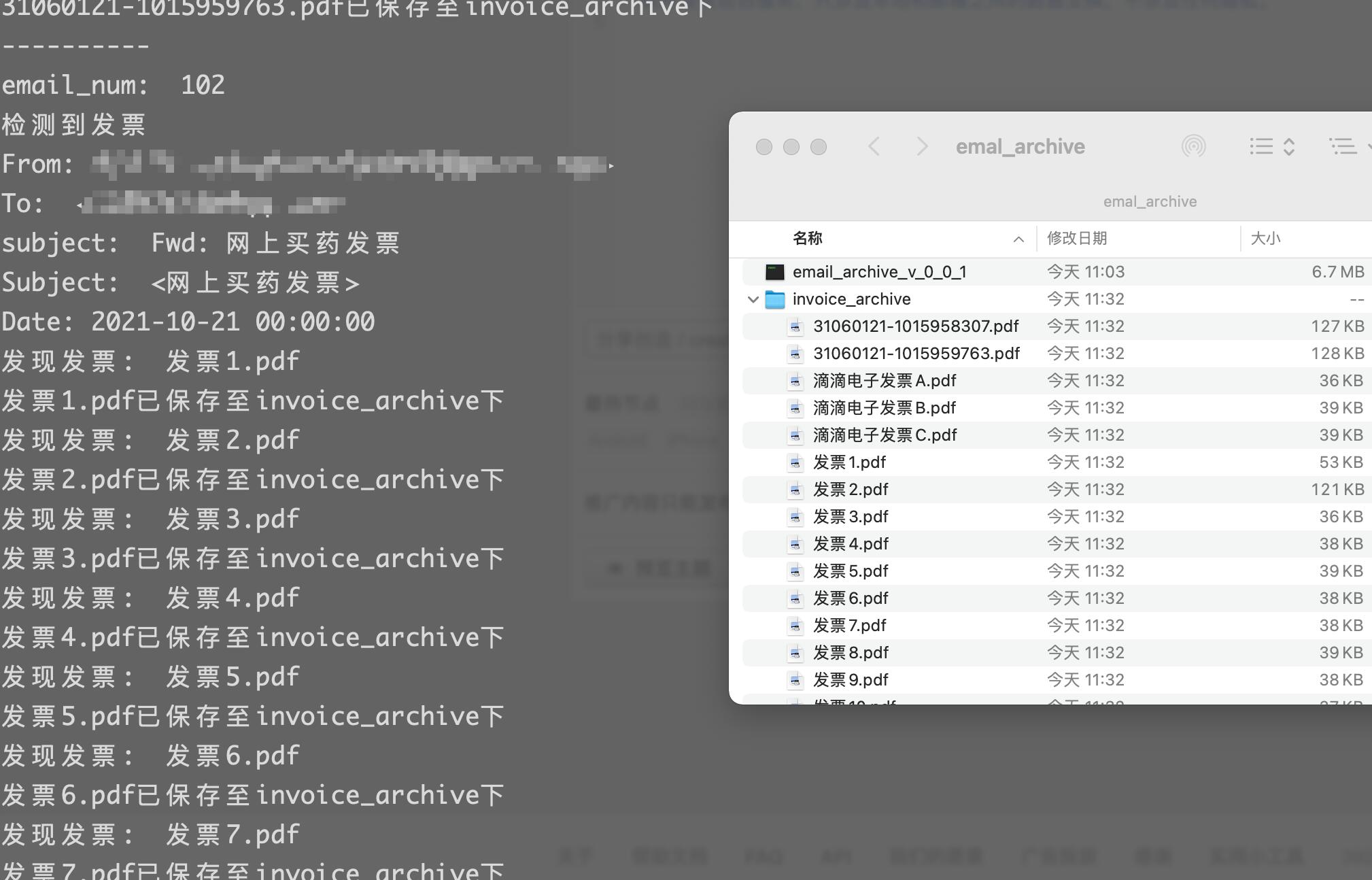Sort by 名称 column header
Image resolution: width=1372 pixels, height=880 pixels.
pyautogui.click(x=808, y=238)
